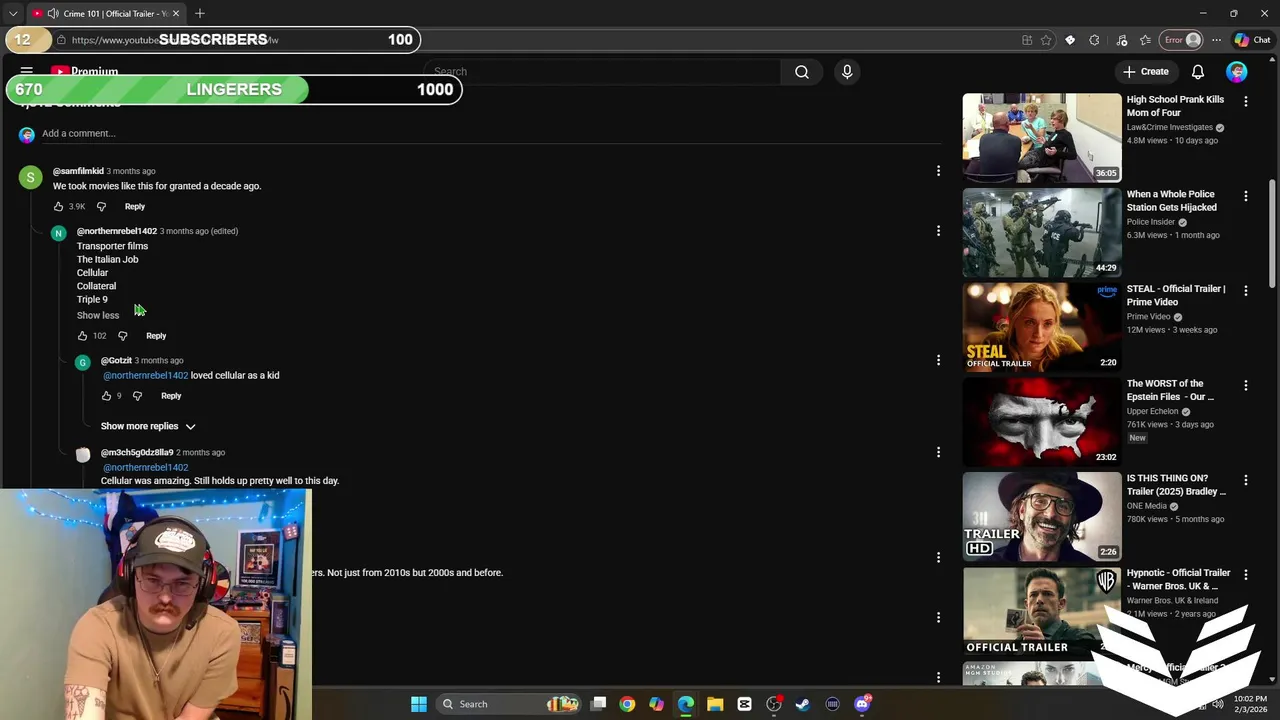Expand Show more replies
This screenshot has height=720, width=1280.
[x=148, y=426]
